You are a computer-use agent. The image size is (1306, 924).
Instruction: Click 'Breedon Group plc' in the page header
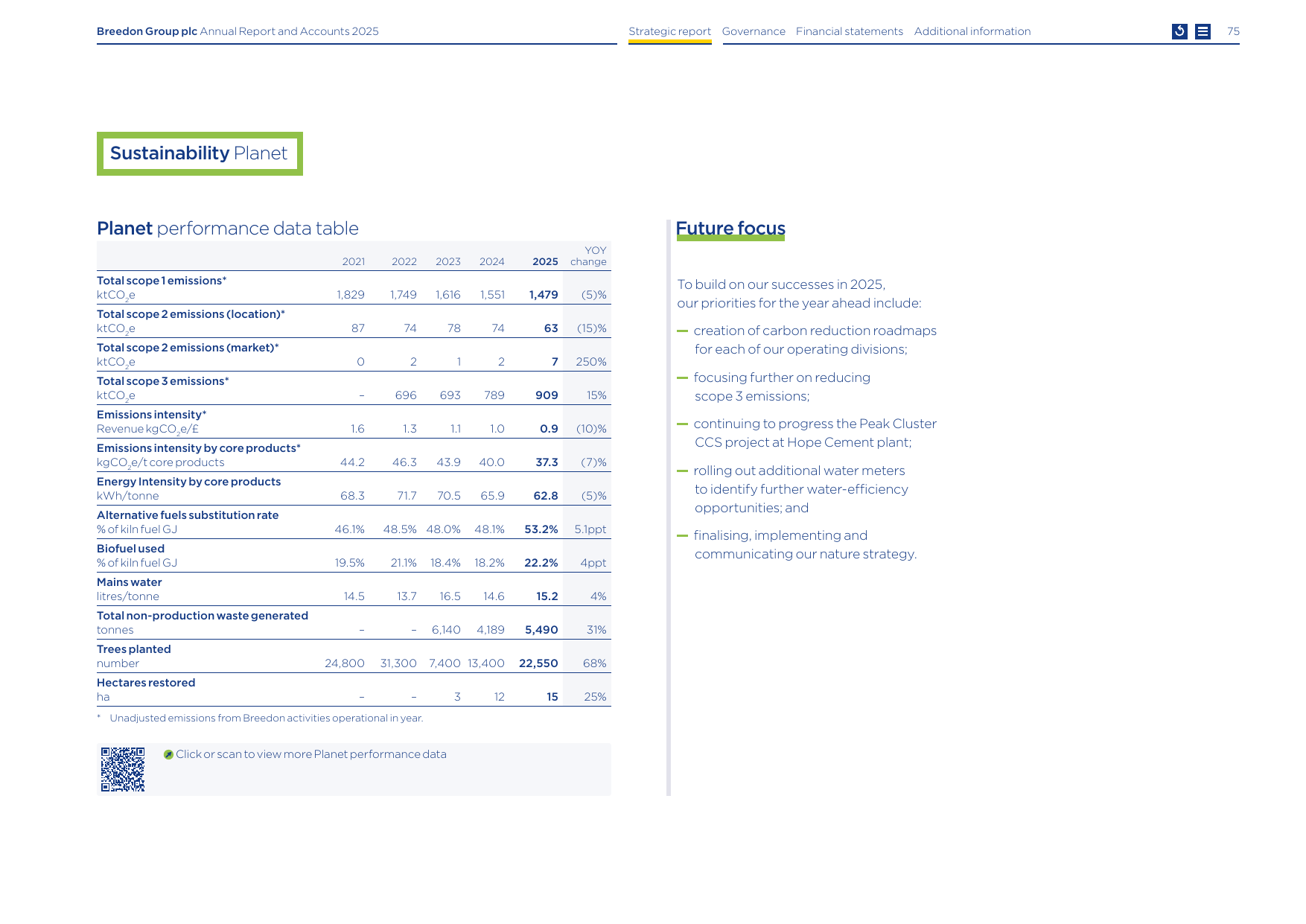(x=147, y=31)
